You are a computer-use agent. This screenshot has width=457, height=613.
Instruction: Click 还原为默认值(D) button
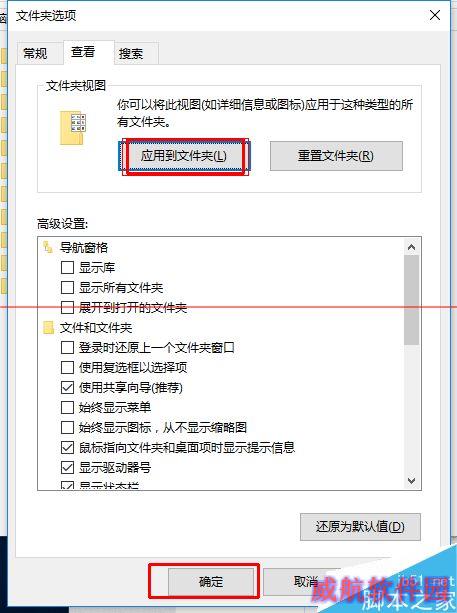[360, 527]
